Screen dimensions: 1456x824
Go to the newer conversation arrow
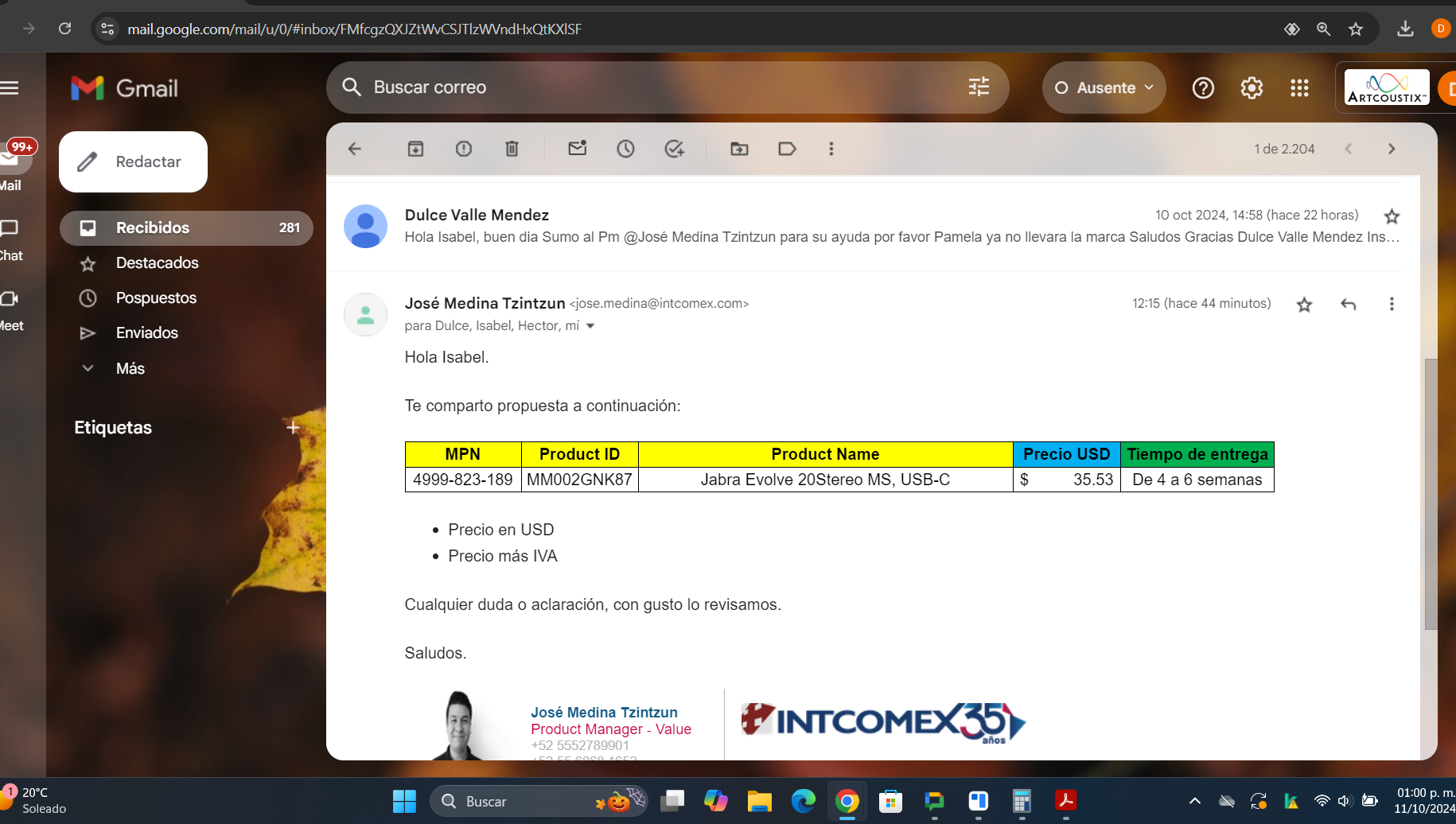(1349, 149)
